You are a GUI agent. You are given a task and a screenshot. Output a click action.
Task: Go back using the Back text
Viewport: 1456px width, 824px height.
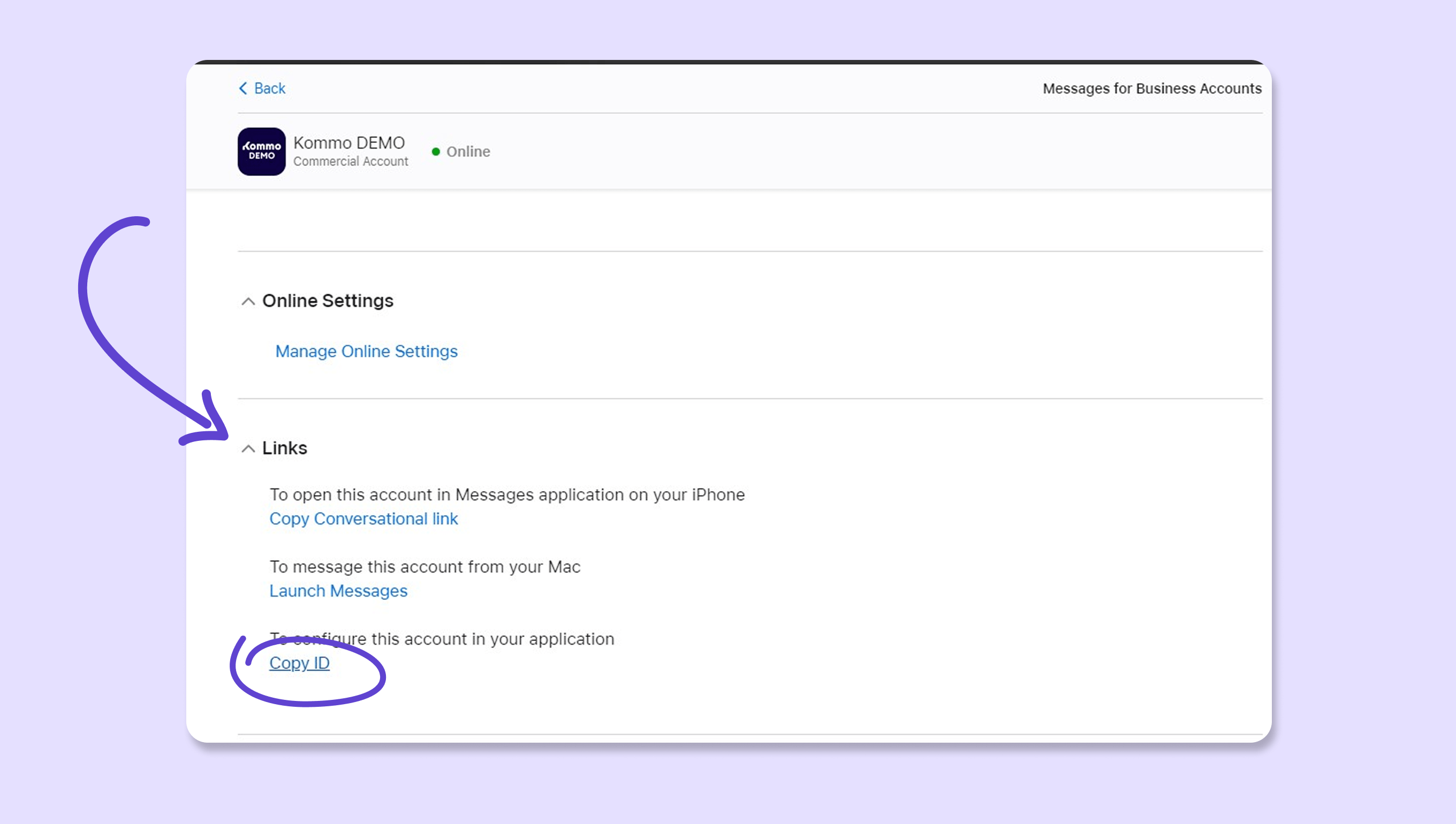pos(269,88)
